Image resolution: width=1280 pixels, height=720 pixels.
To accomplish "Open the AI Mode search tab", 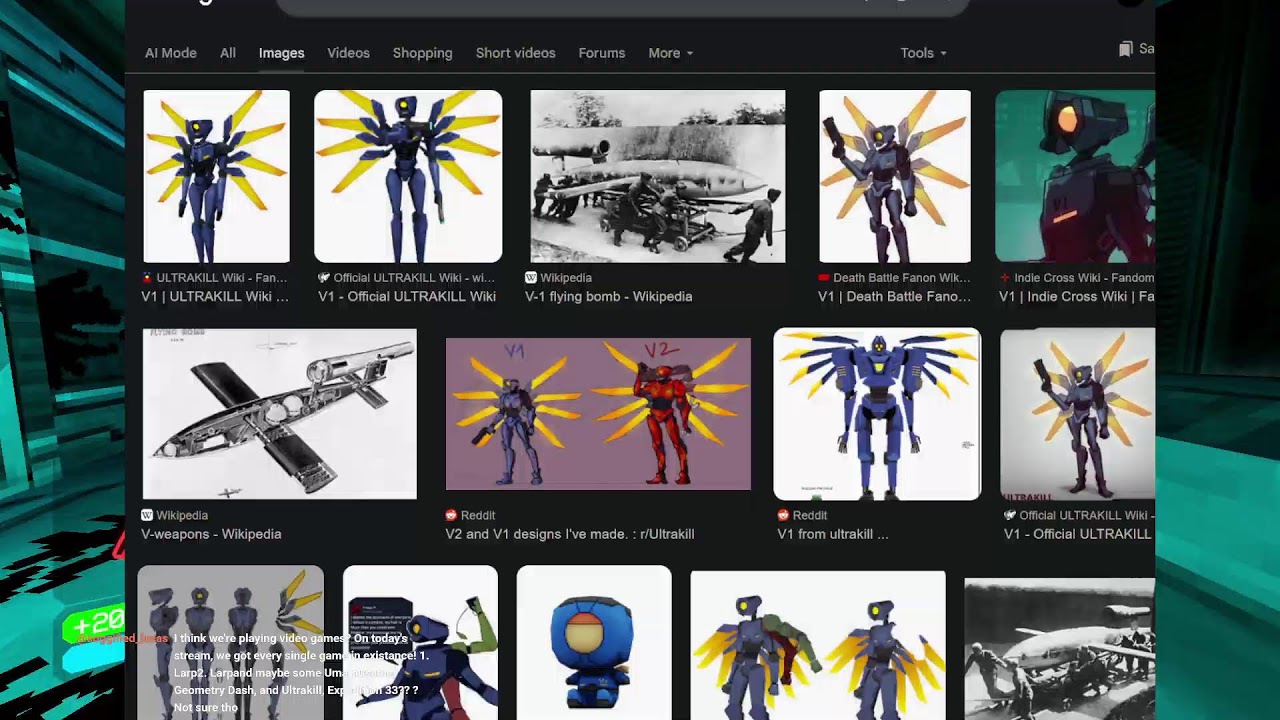I will point(171,53).
